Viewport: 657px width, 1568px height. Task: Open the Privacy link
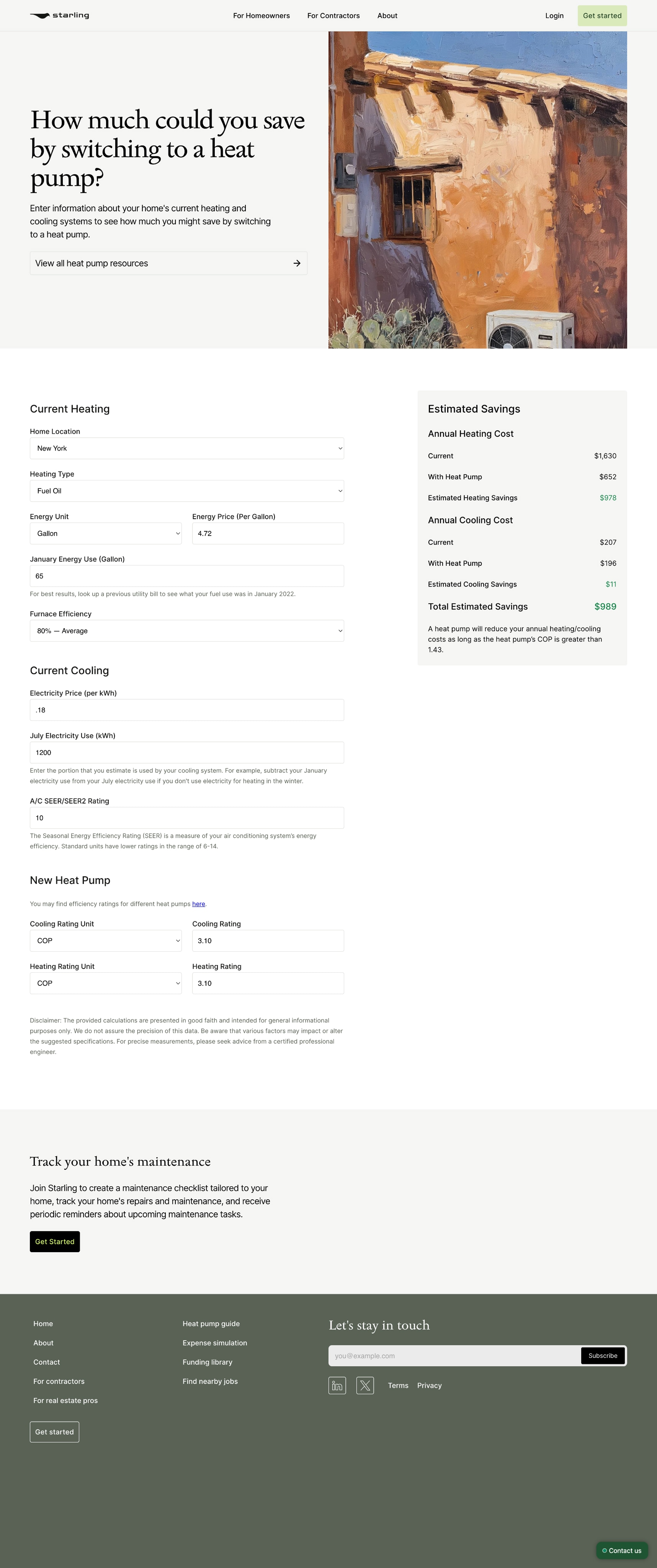click(x=429, y=1385)
